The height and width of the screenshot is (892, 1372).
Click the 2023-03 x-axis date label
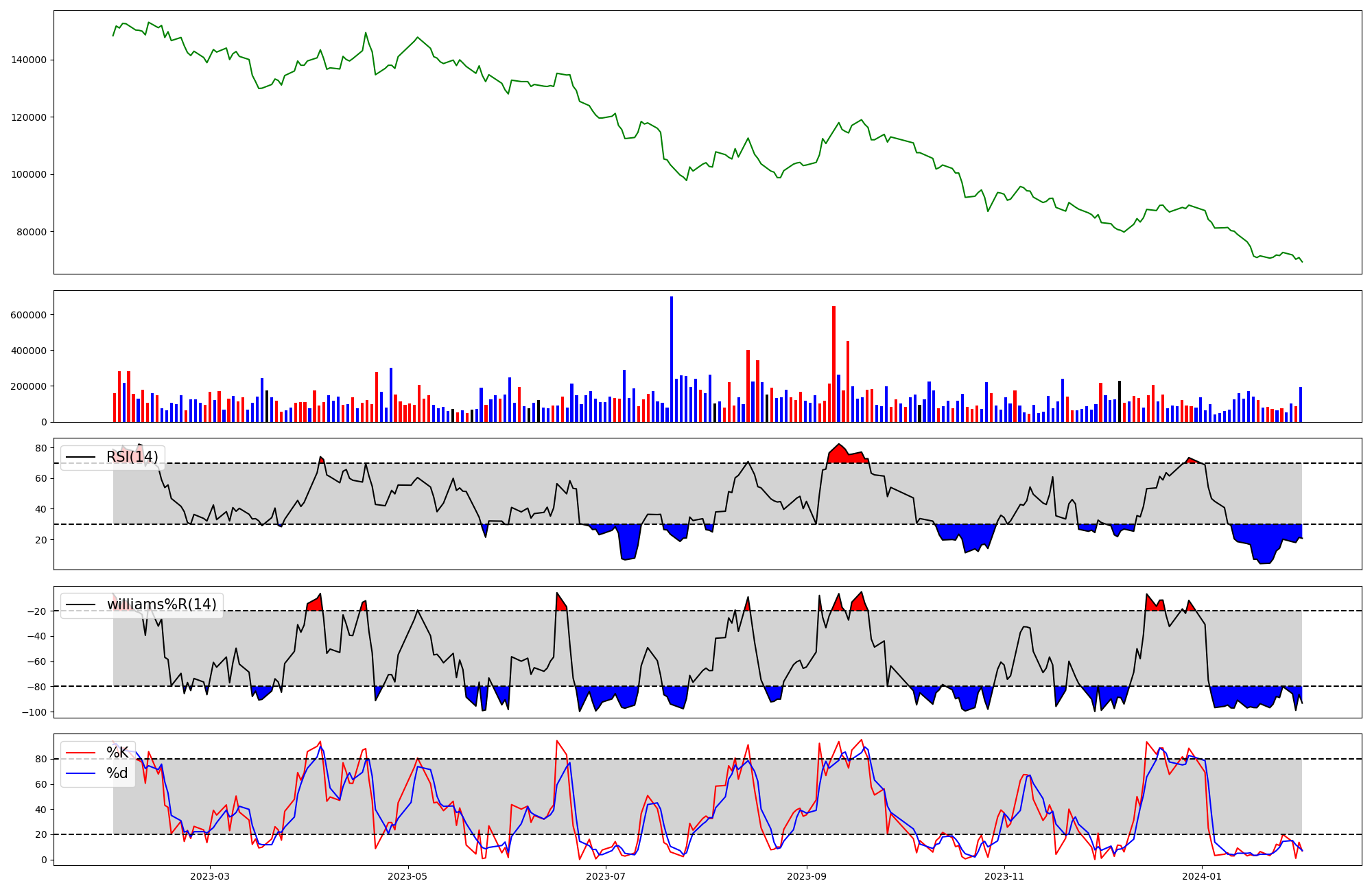point(209,876)
